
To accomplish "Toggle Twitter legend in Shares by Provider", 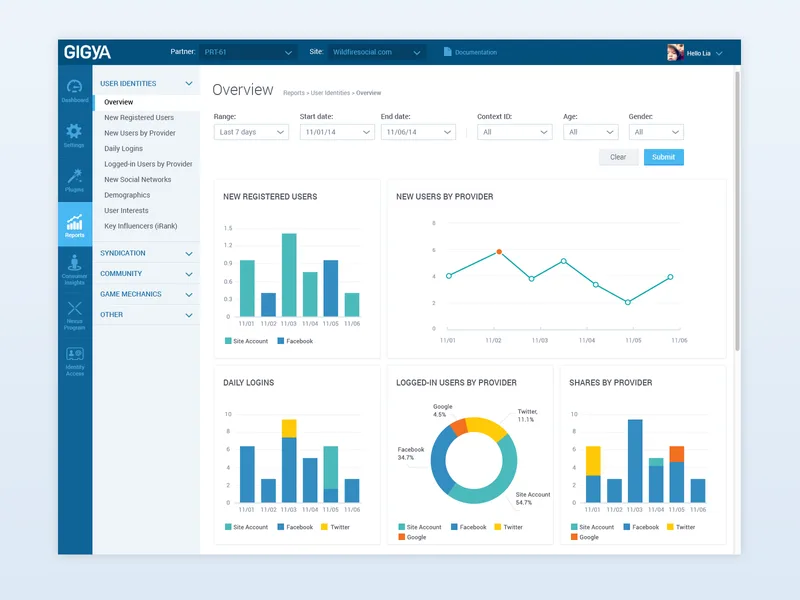I will [x=681, y=527].
